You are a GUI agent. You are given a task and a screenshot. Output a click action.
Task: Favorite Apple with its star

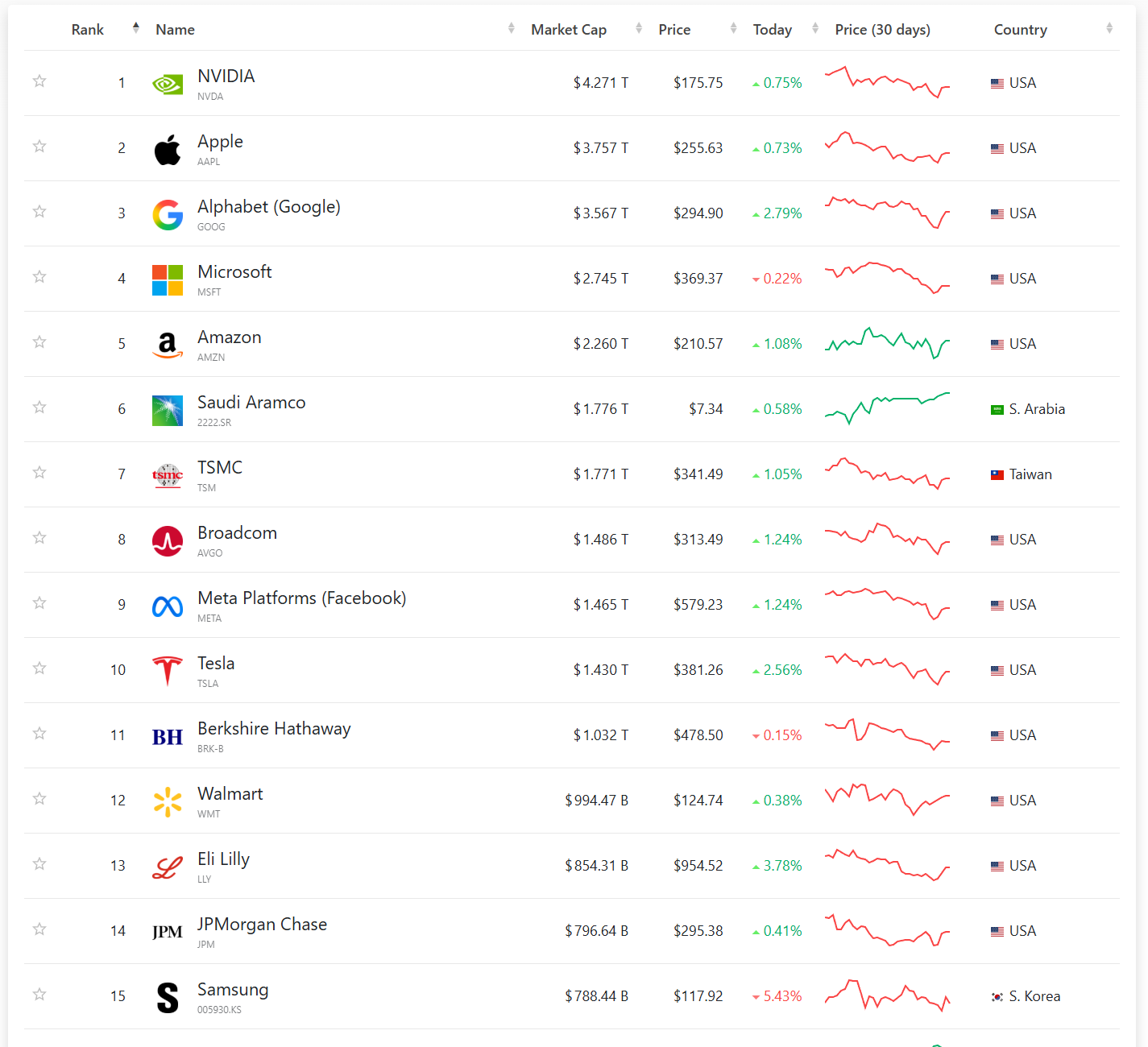(x=39, y=146)
